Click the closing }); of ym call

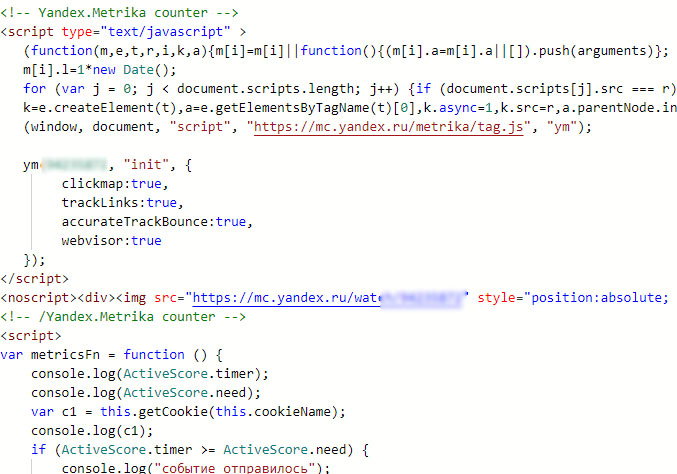[x=35, y=260]
